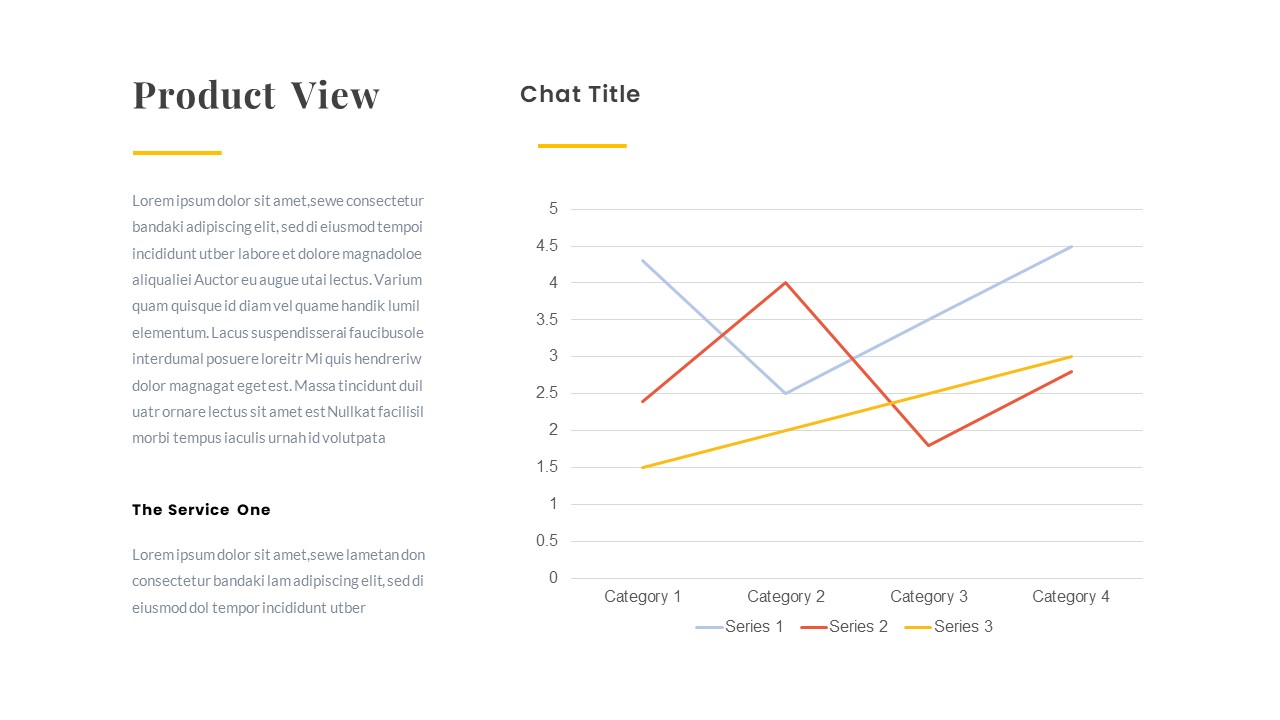Select the "Chat Title" chart heading
This screenshot has width=1280, height=720.
[580, 94]
